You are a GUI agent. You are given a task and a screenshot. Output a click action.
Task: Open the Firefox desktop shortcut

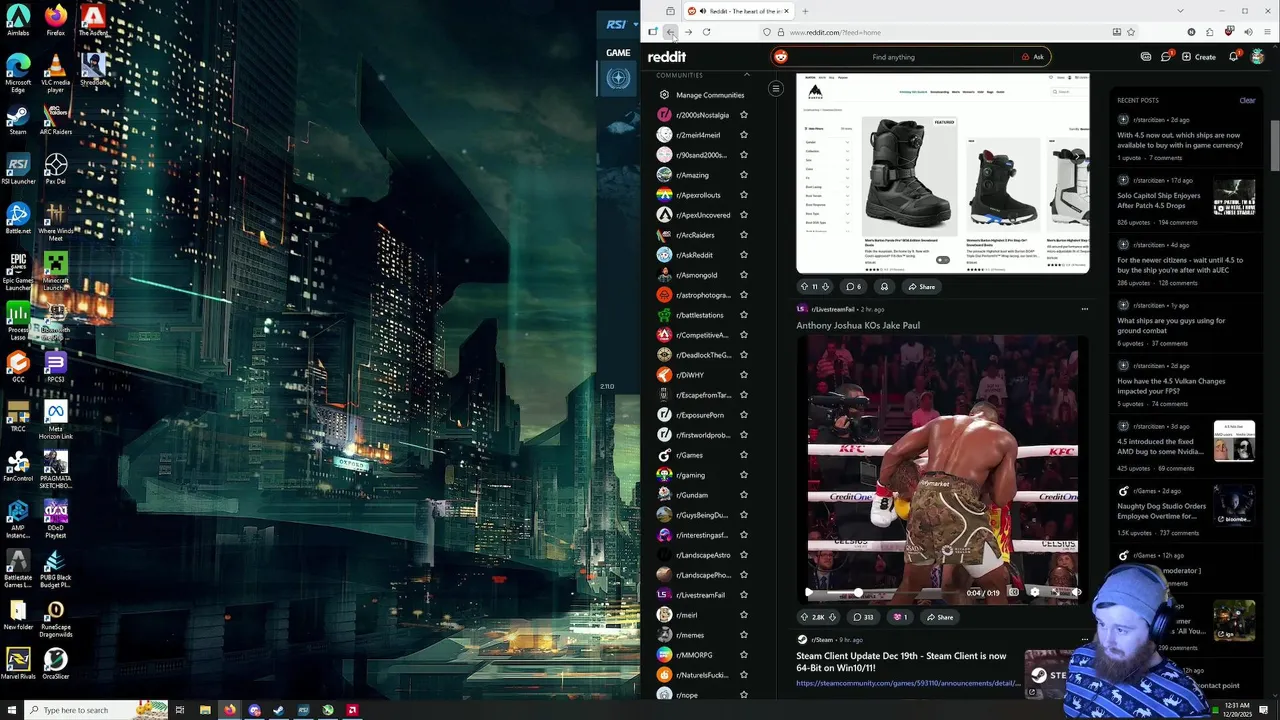(x=56, y=20)
